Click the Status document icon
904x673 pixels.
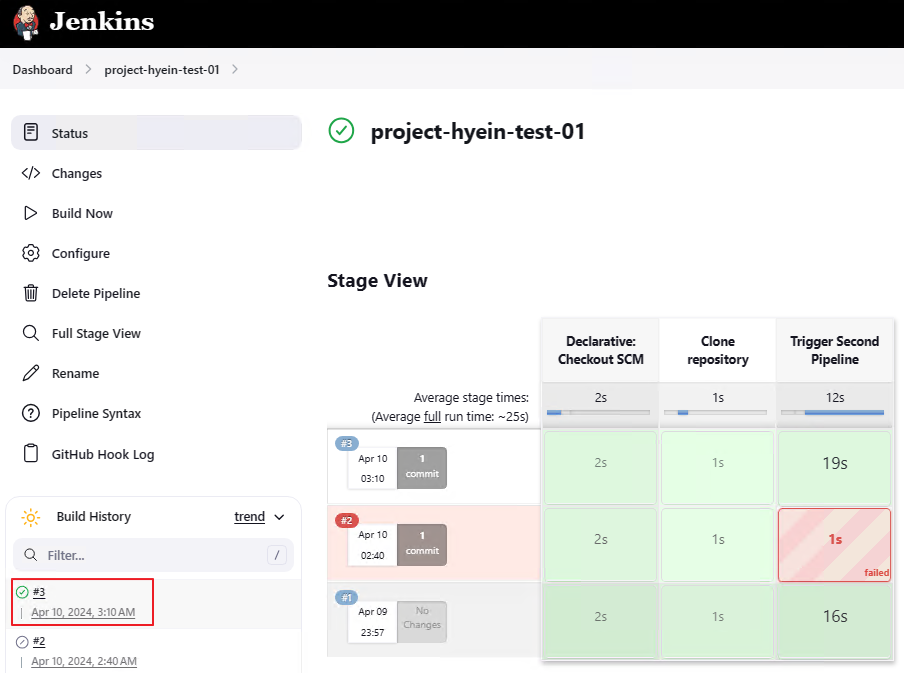point(31,132)
